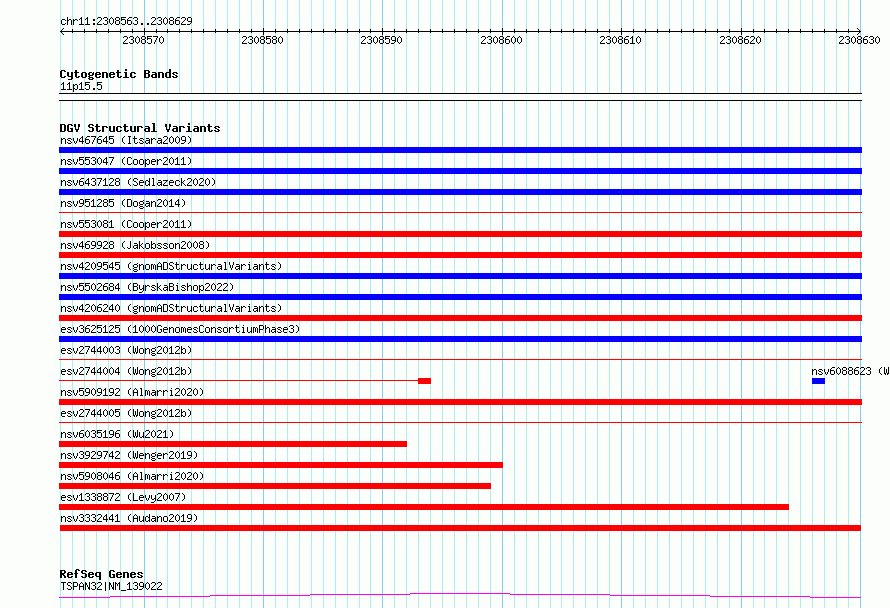Open esv3625125 (1000GenomesConsortiumPhase3) label
Screen dimensions: 890x608
[180, 329]
